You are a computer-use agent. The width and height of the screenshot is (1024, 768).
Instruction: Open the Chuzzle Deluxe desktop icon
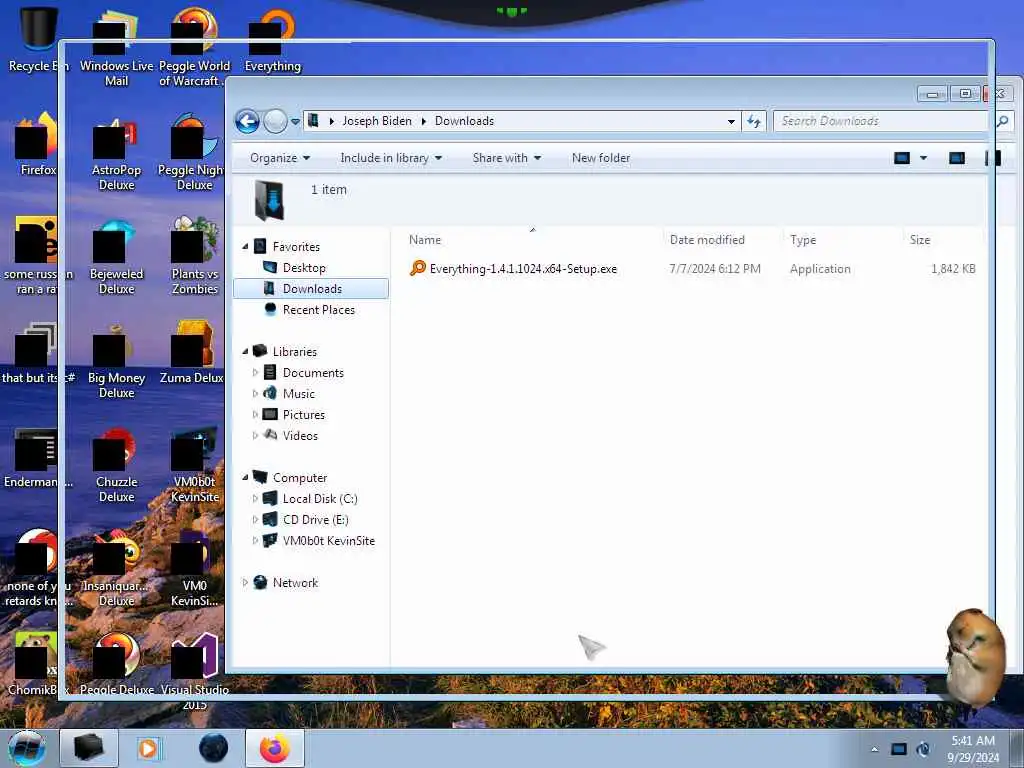click(x=116, y=465)
